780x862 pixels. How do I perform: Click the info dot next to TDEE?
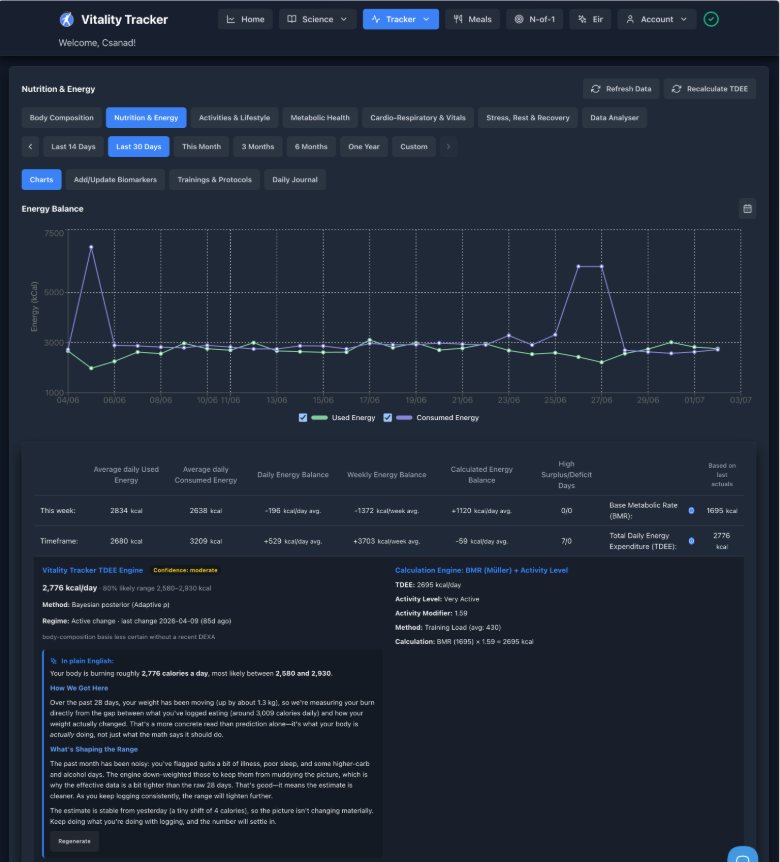[691, 541]
